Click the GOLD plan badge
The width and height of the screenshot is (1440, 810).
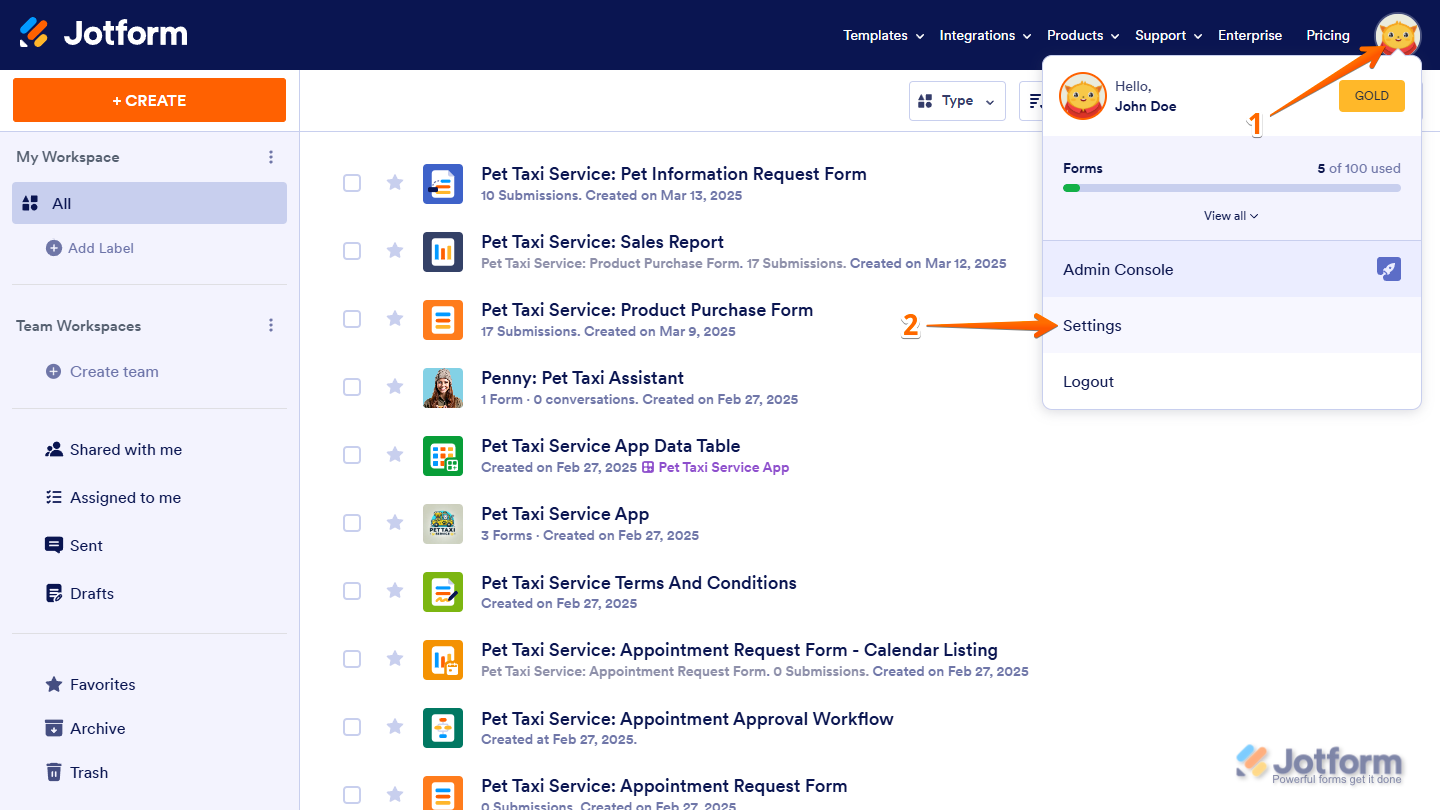(1371, 95)
